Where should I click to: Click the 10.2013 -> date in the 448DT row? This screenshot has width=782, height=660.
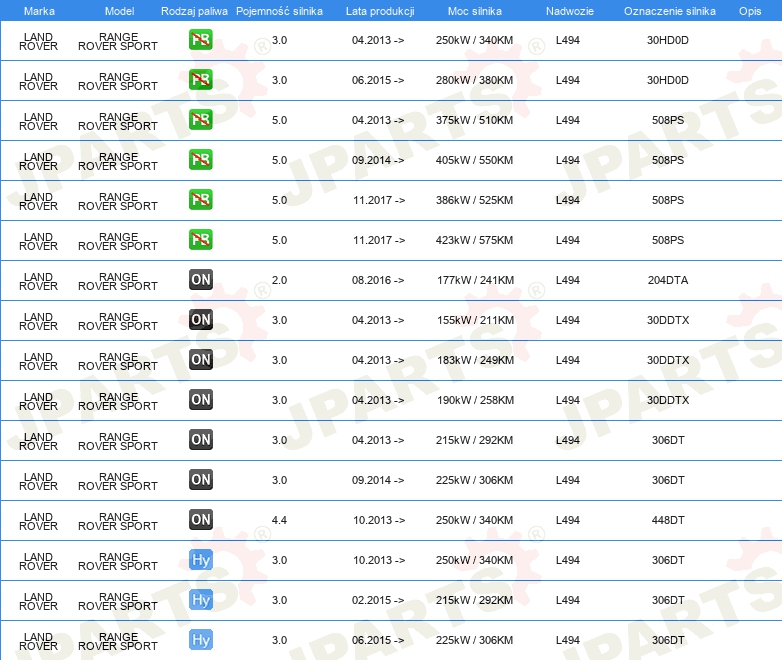tap(379, 520)
